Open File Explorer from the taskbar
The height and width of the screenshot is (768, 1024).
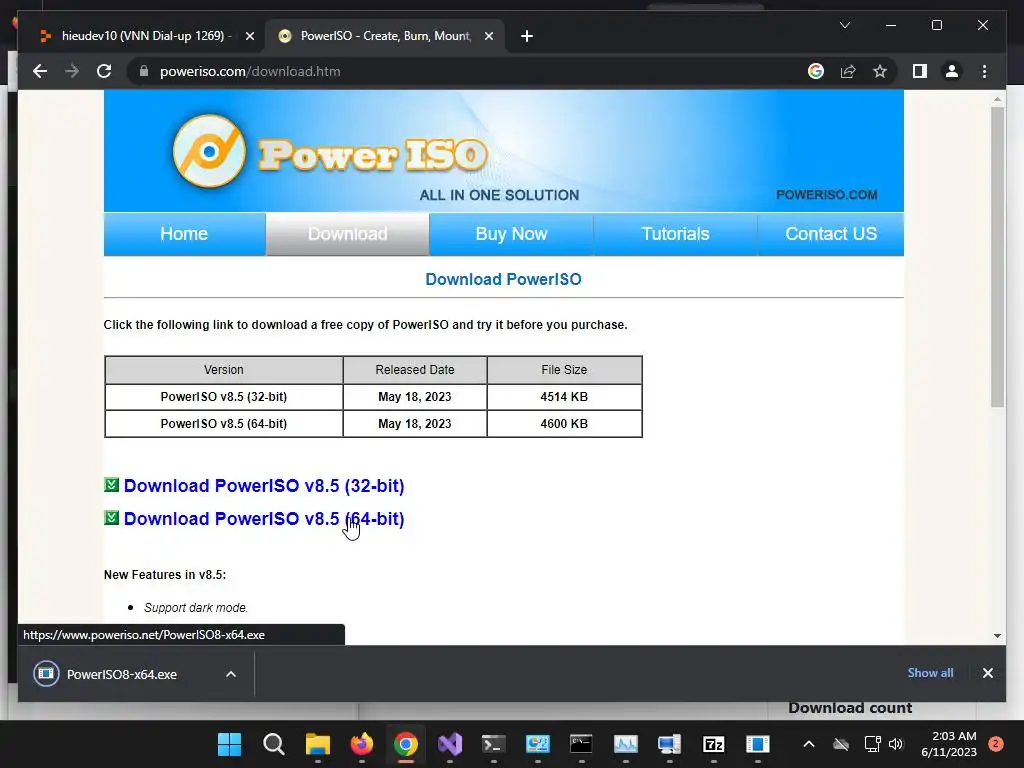tap(318, 744)
